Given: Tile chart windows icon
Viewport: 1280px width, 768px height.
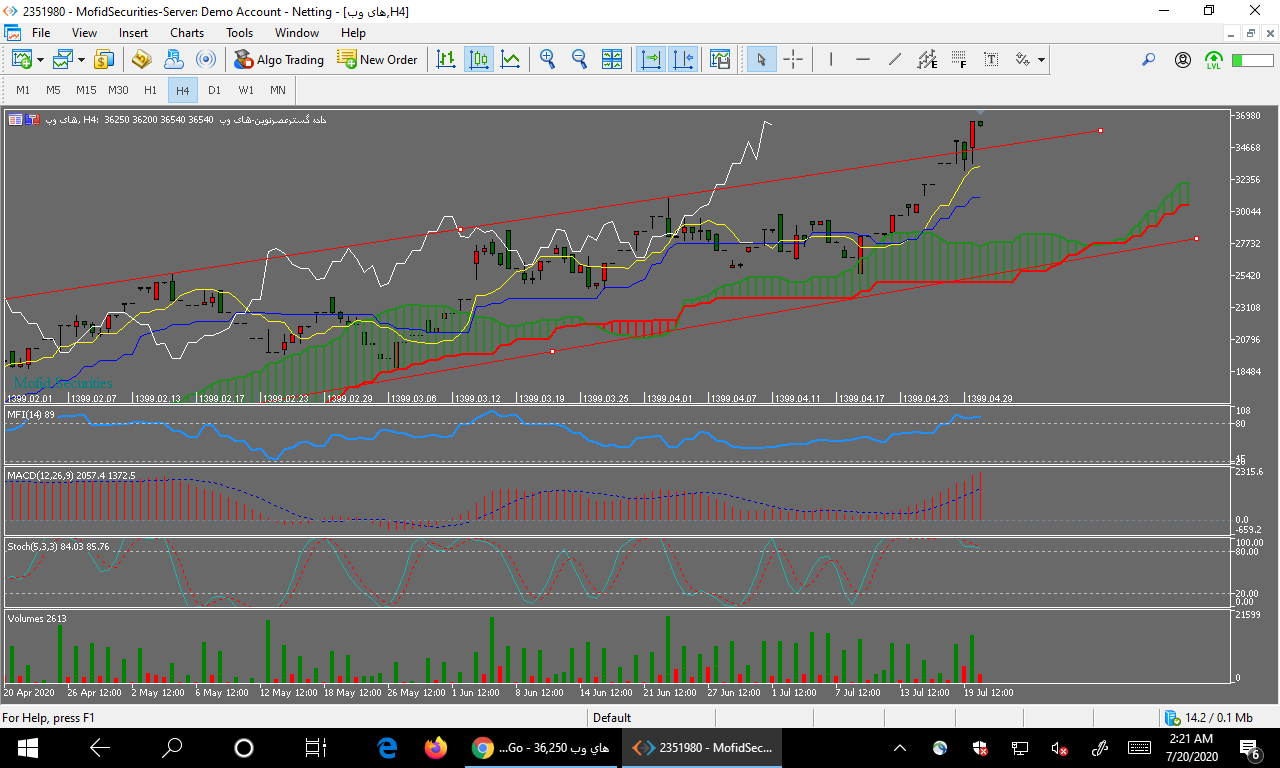Looking at the screenshot, I should (612, 59).
